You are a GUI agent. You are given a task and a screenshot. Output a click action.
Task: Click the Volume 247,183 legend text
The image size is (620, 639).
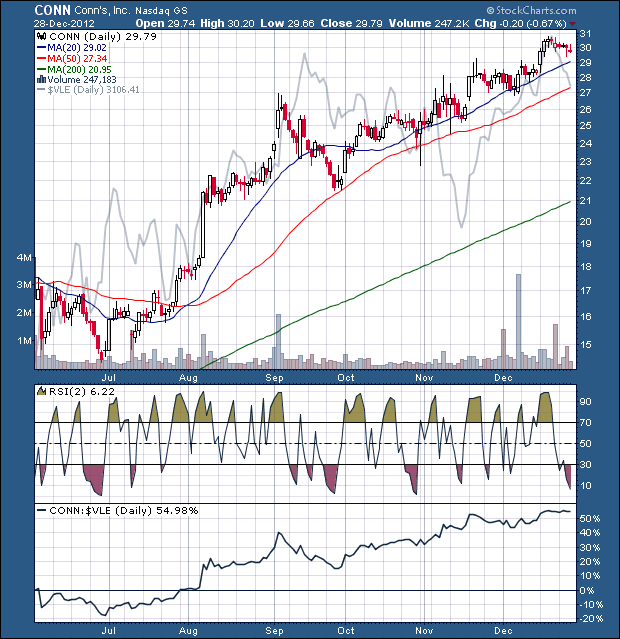click(x=82, y=79)
